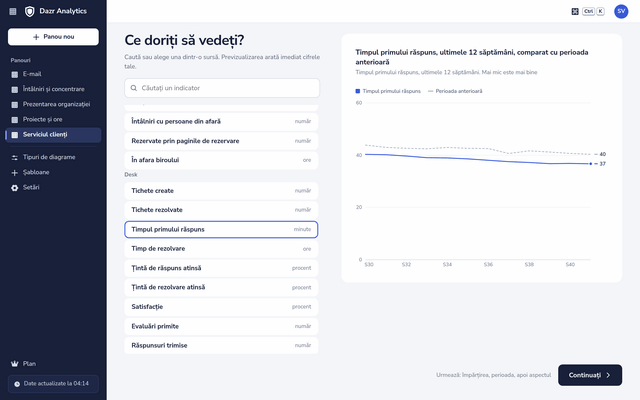The height and width of the screenshot is (400, 640).
Task: Open Setări in the sidebar
Action: [x=53, y=188]
